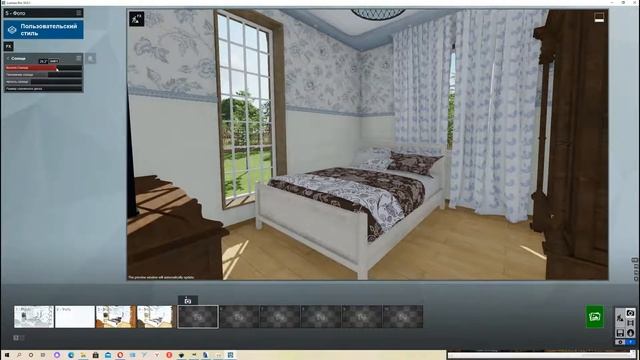
Task: Switch to 360 Panorama mode icon
Action: click(631, 333)
